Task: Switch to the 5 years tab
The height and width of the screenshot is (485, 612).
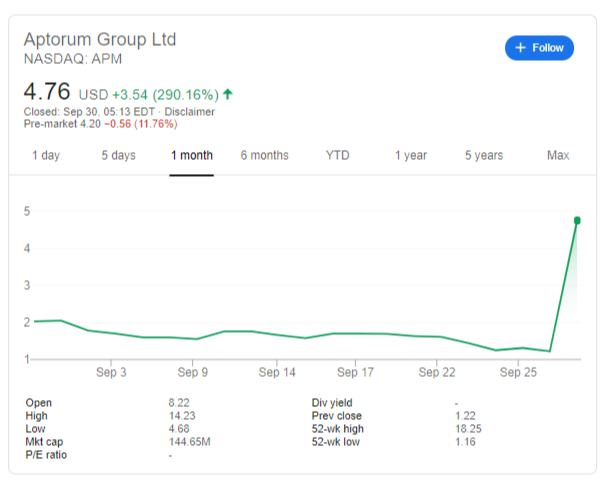Action: pyautogui.click(x=484, y=155)
